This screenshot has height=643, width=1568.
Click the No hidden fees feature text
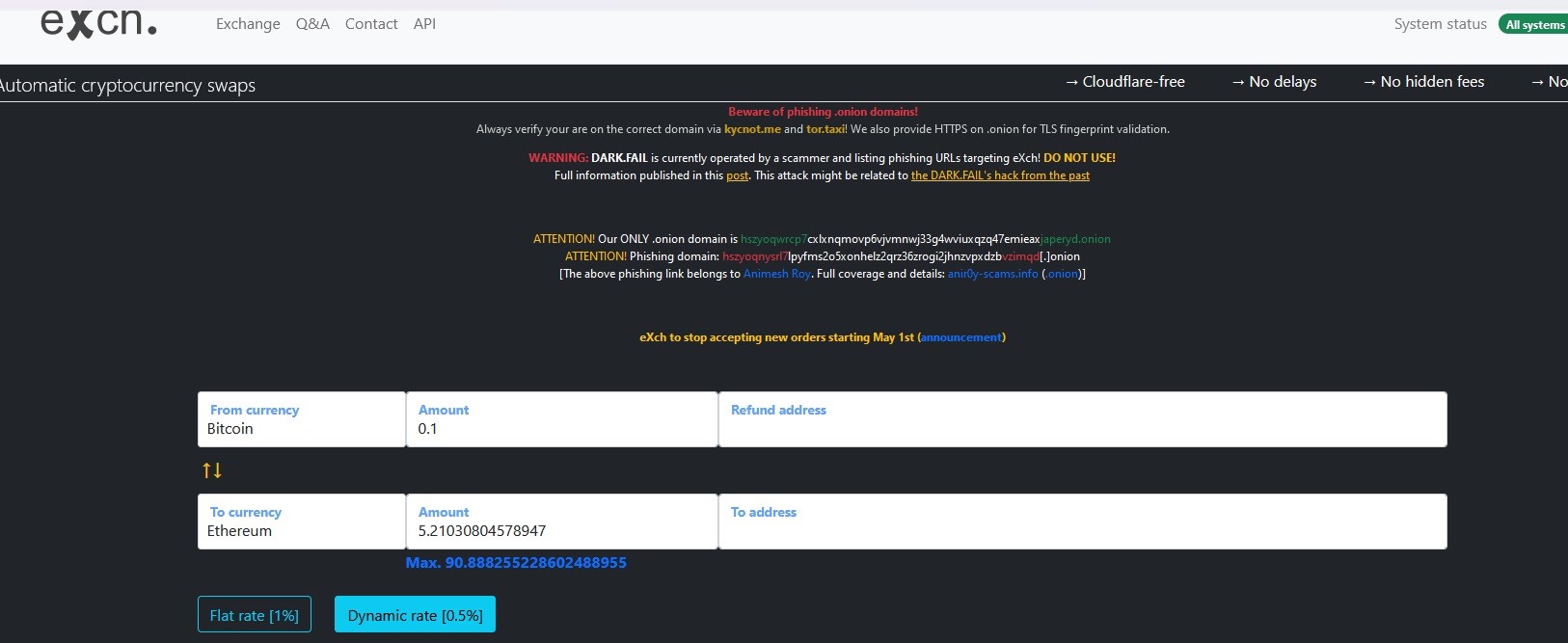point(1423,82)
